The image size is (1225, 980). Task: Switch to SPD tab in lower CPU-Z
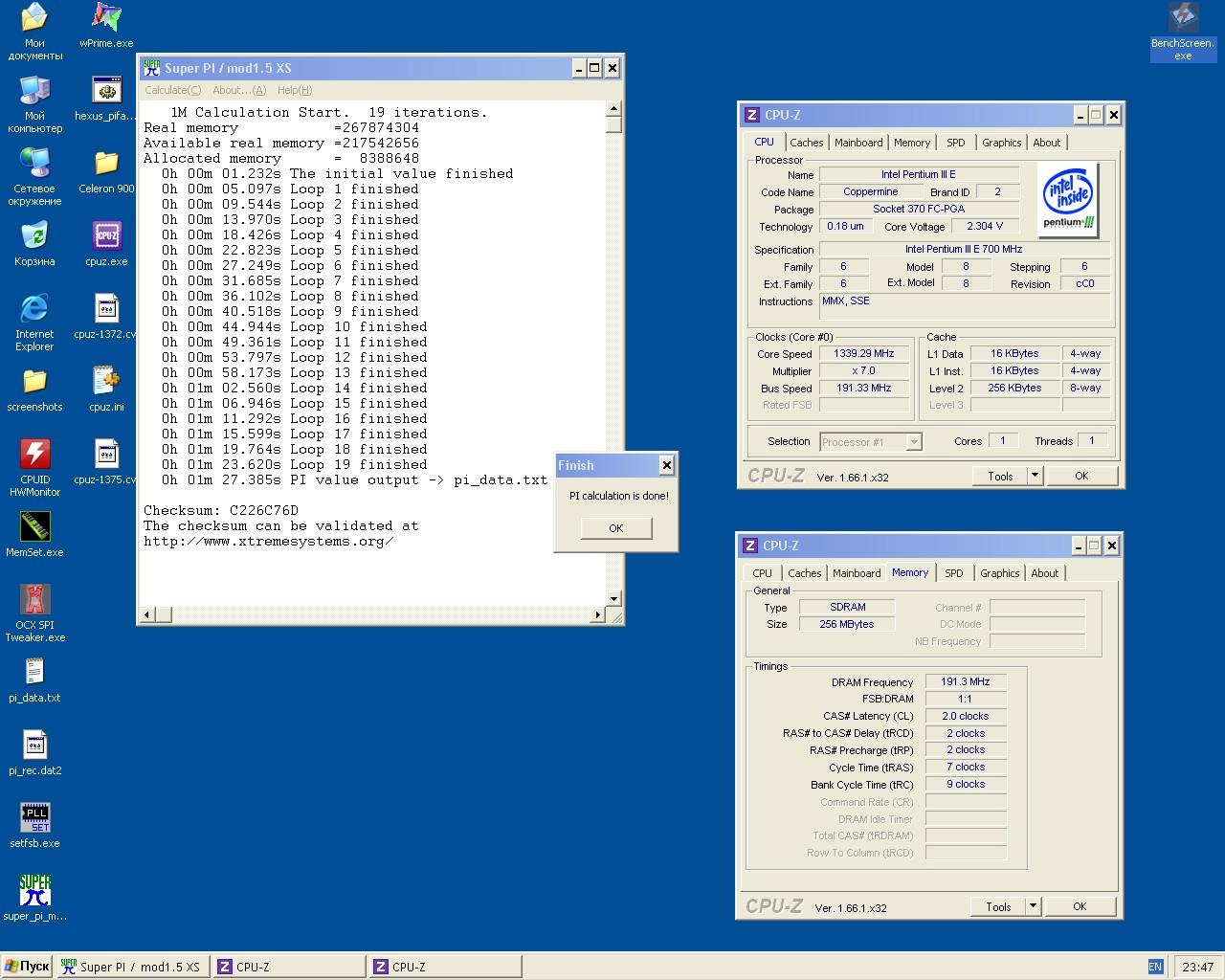click(x=954, y=573)
